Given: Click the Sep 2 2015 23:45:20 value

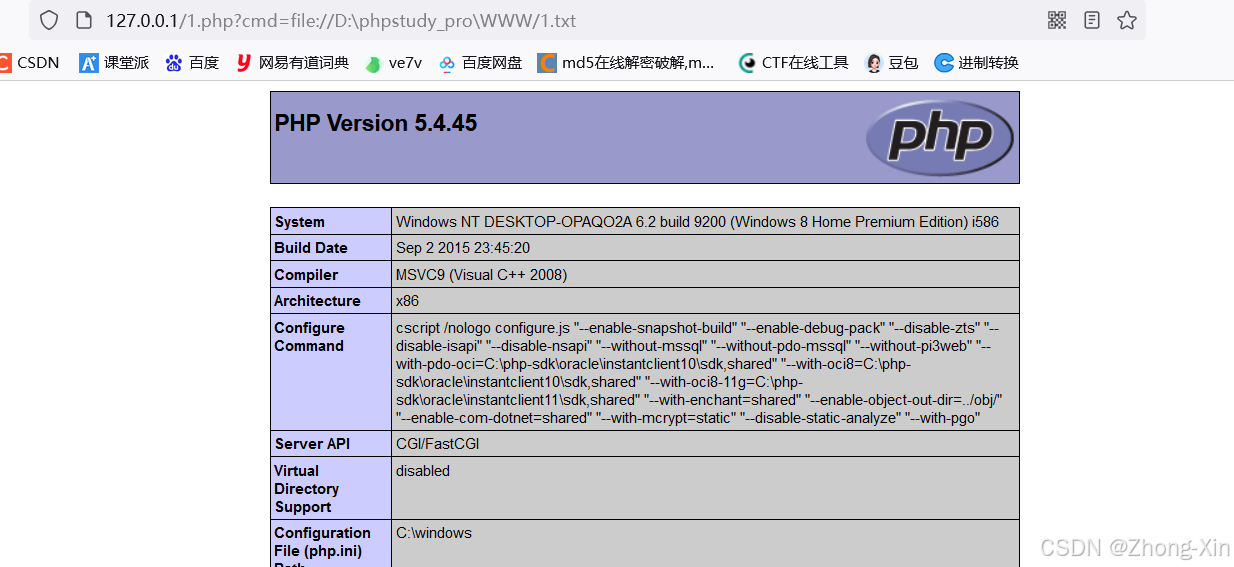Looking at the screenshot, I should pyautogui.click(x=463, y=248).
